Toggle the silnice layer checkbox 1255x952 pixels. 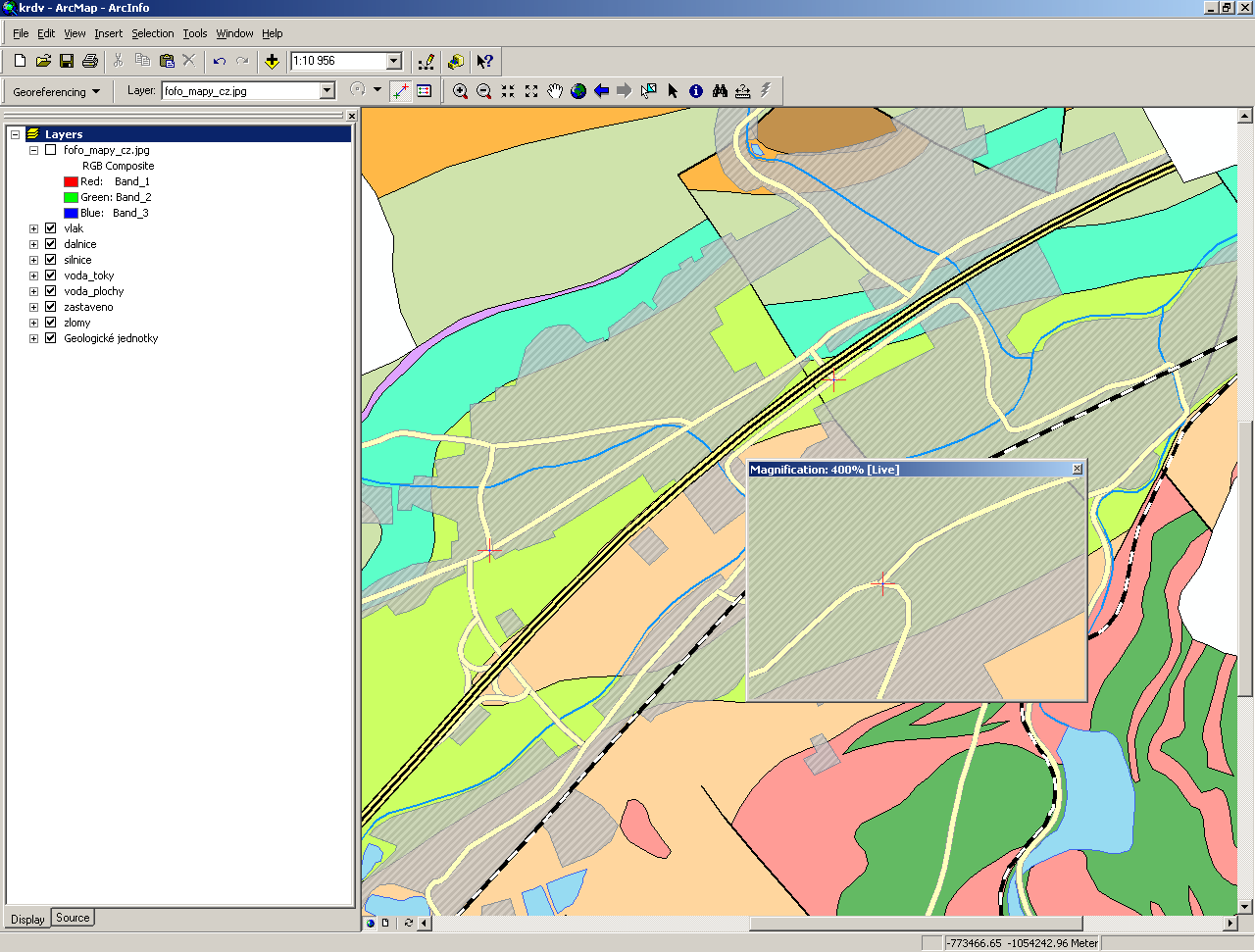51,260
